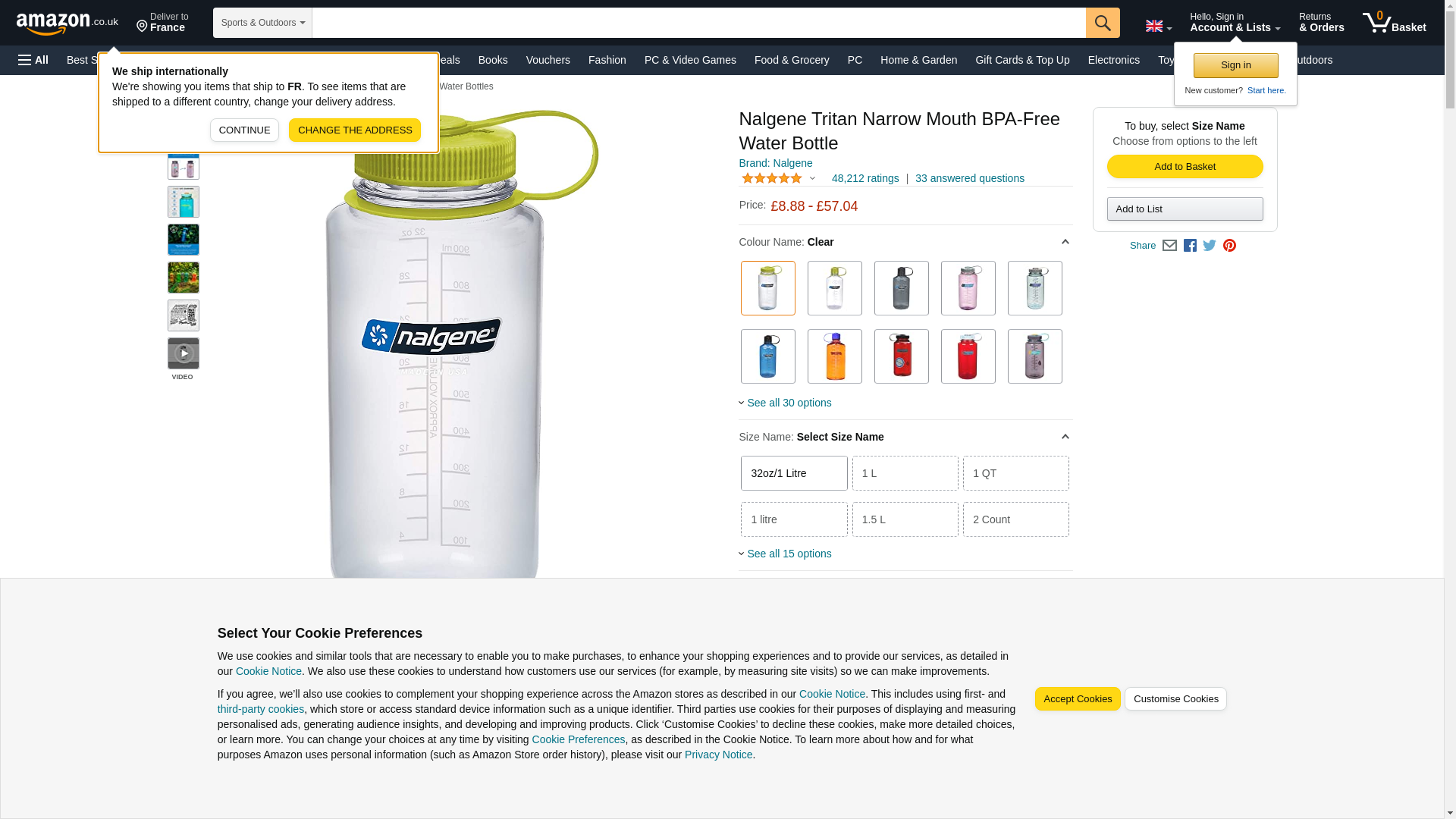Screen dimensions: 1456x819
Task: Open the Fashion navigation item
Action: pyautogui.click(x=607, y=60)
